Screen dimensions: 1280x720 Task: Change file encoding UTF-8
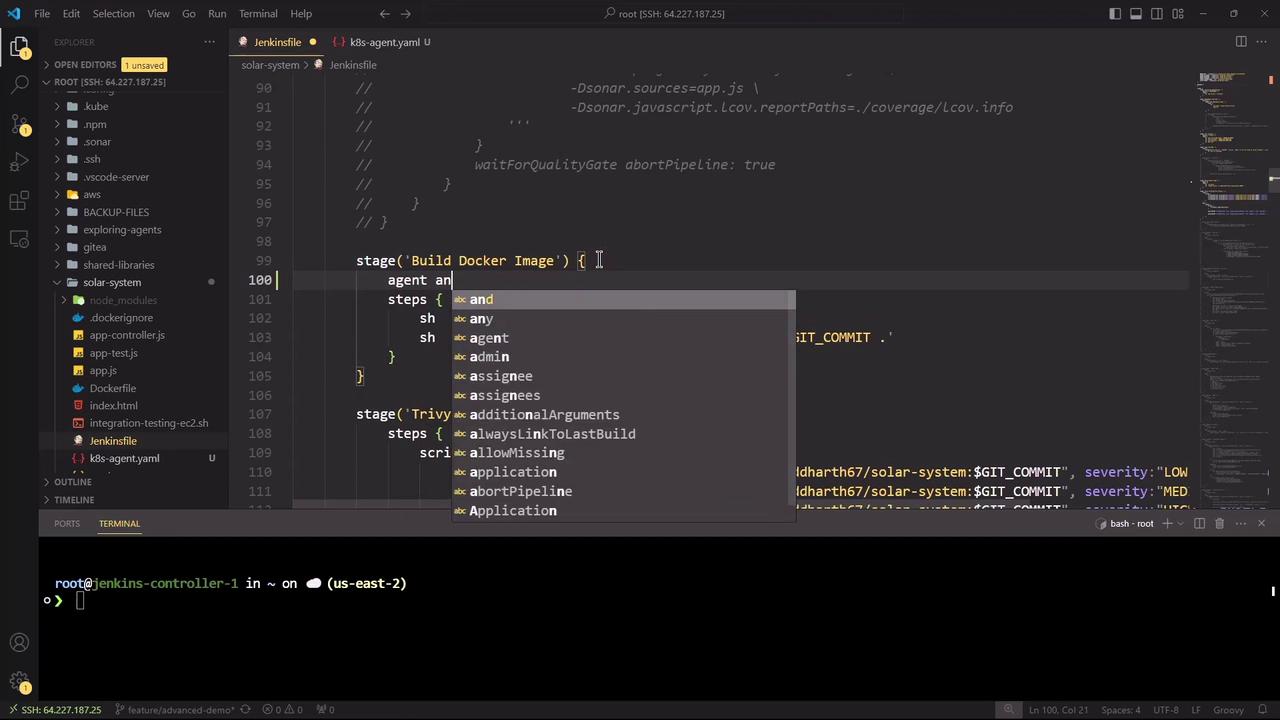1165,710
